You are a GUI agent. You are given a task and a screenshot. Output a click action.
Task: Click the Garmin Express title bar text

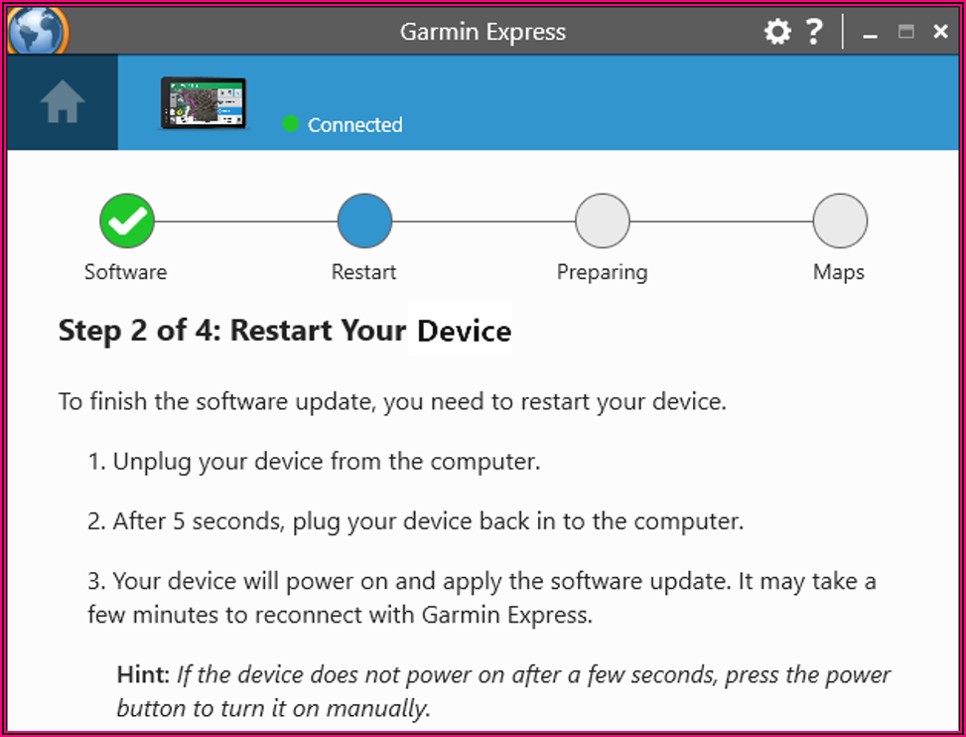(x=483, y=32)
